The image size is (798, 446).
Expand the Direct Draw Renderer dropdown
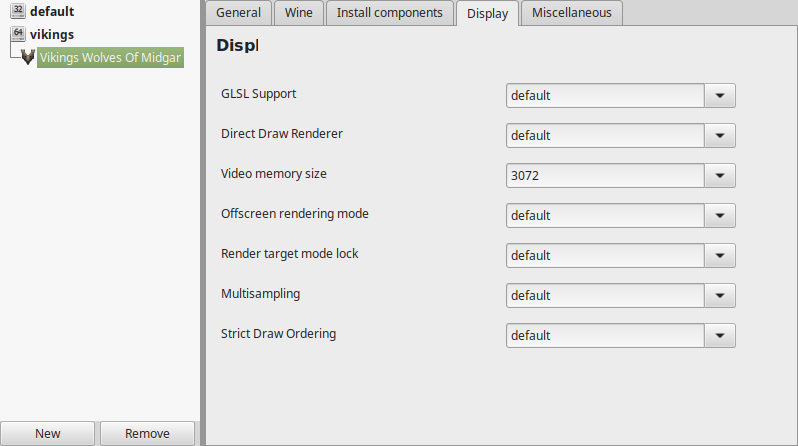coord(720,135)
